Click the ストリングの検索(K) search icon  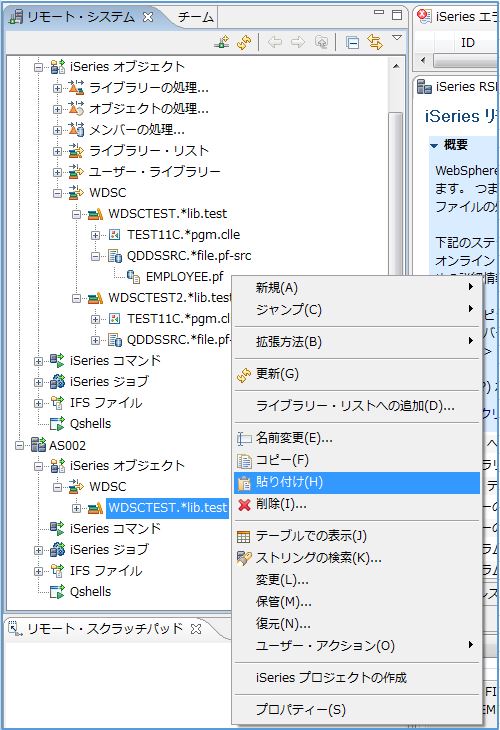point(244,558)
